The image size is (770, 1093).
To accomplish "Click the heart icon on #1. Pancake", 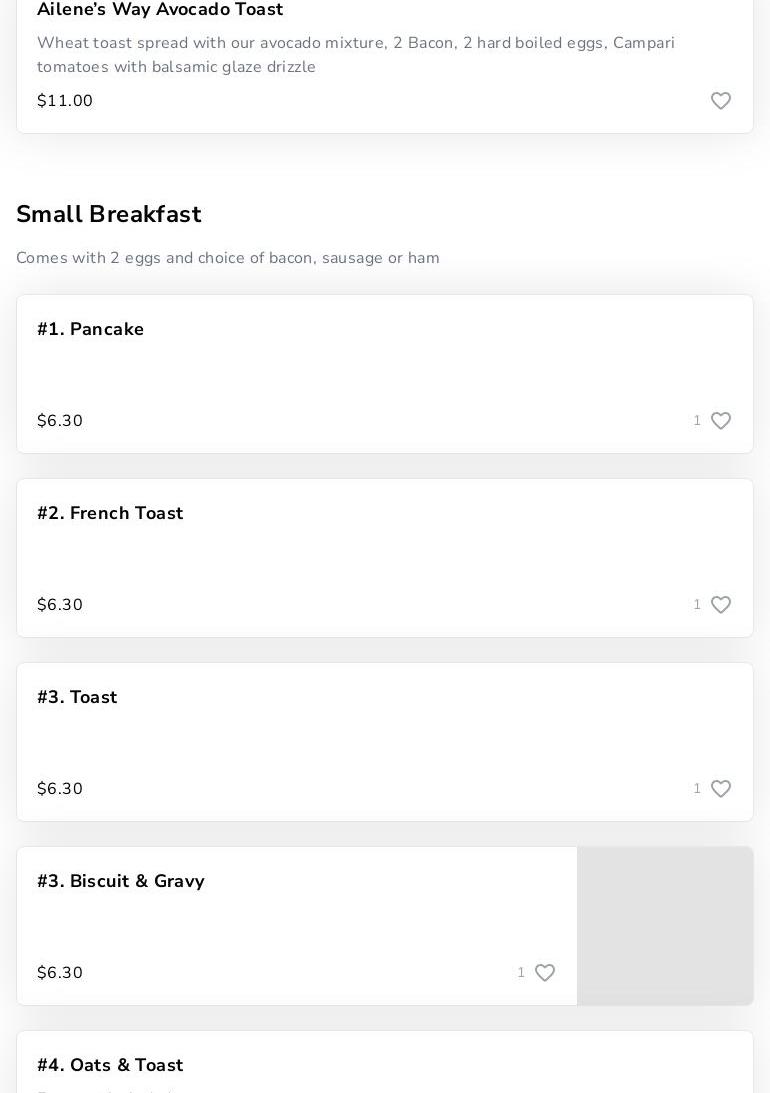I will [x=721, y=421].
